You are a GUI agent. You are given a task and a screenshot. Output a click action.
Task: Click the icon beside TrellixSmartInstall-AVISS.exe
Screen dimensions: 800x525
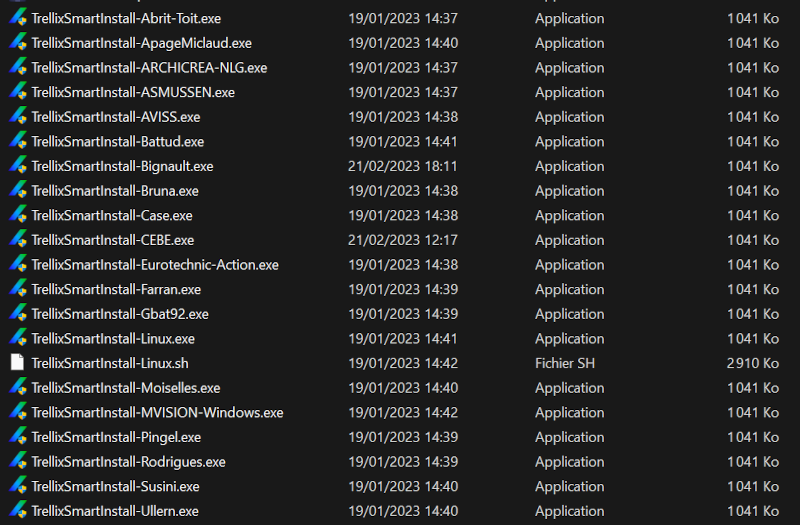[x=17, y=117]
